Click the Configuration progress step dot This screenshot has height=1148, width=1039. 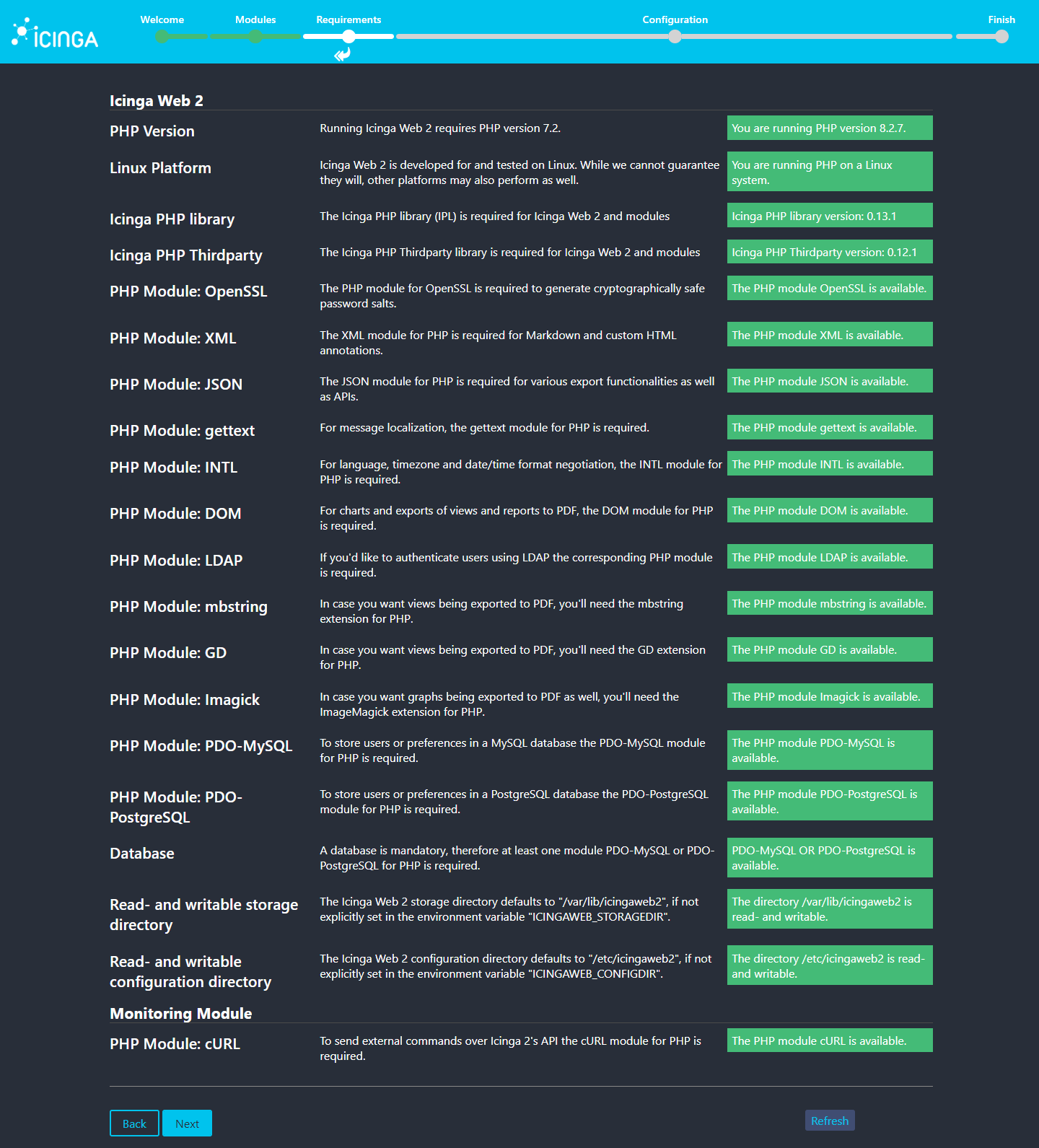pyautogui.click(x=675, y=36)
